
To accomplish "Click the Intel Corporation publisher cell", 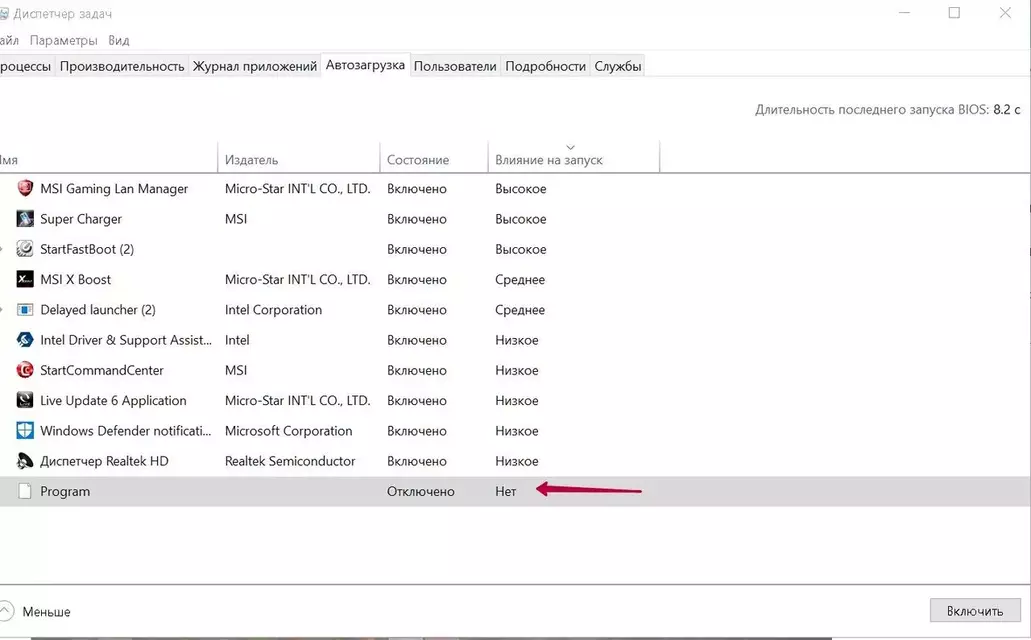I will (274, 310).
